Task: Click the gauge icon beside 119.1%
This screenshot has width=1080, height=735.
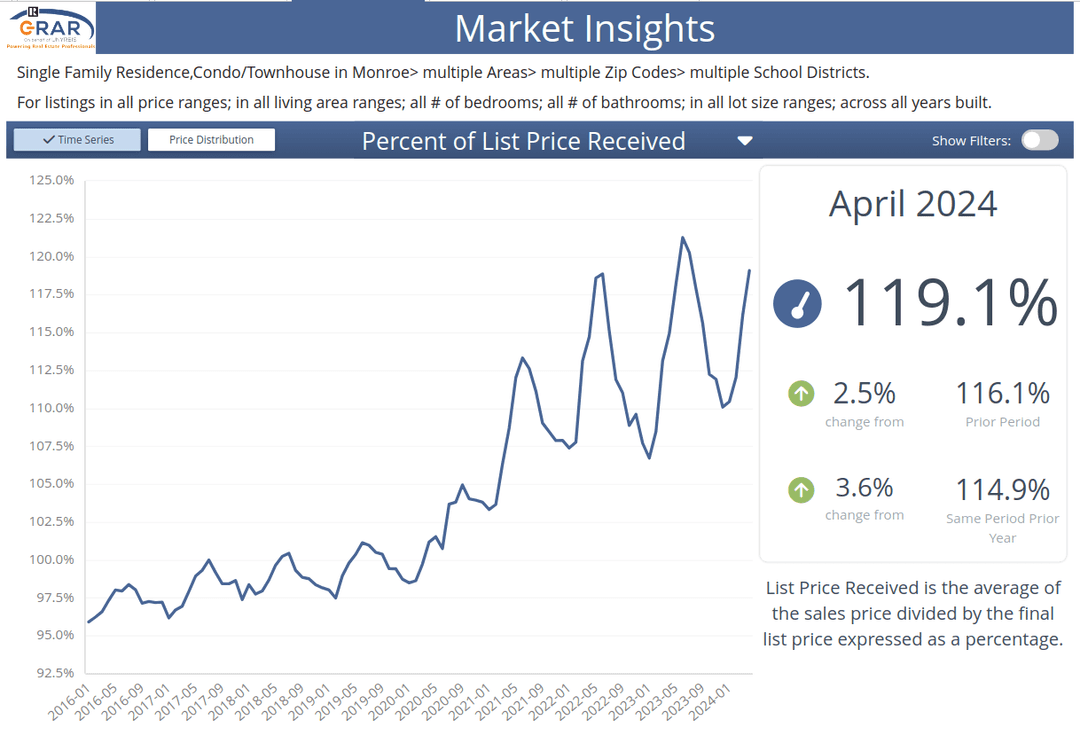Action: tap(796, 304)
